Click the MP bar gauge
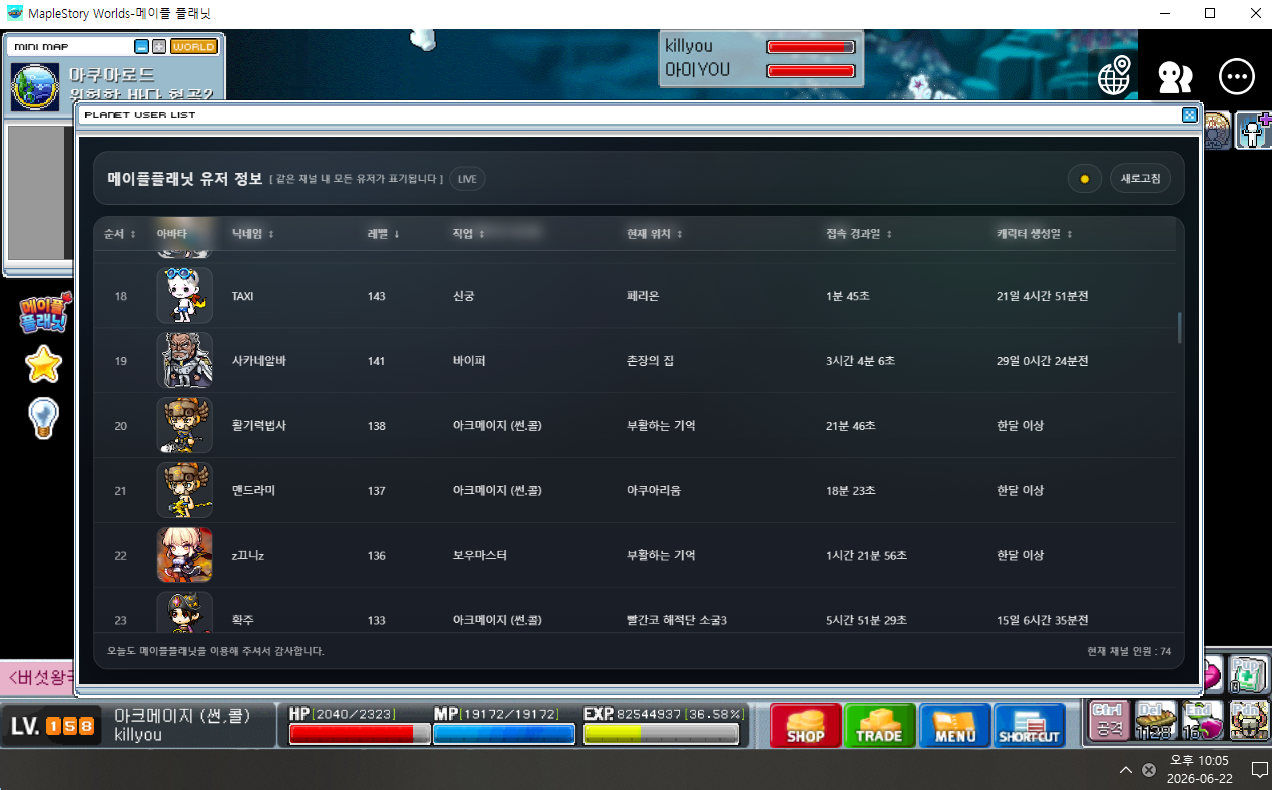The image size is (1272, 790). click(x=504, y=734)
